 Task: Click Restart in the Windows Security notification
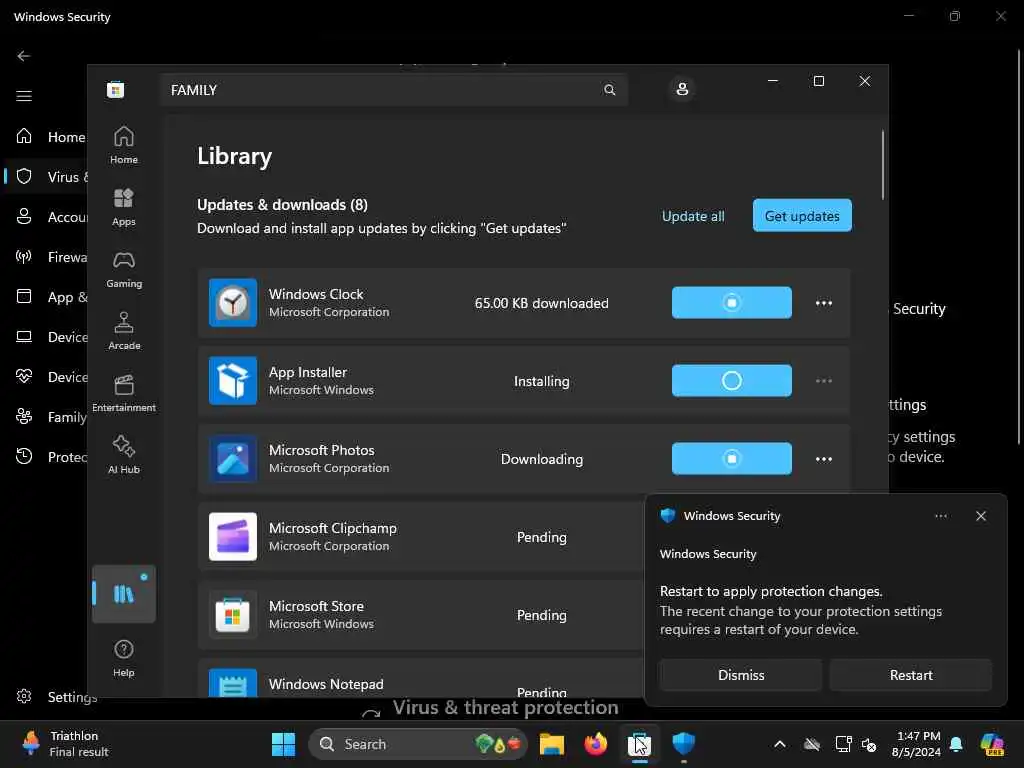(911, 675)
